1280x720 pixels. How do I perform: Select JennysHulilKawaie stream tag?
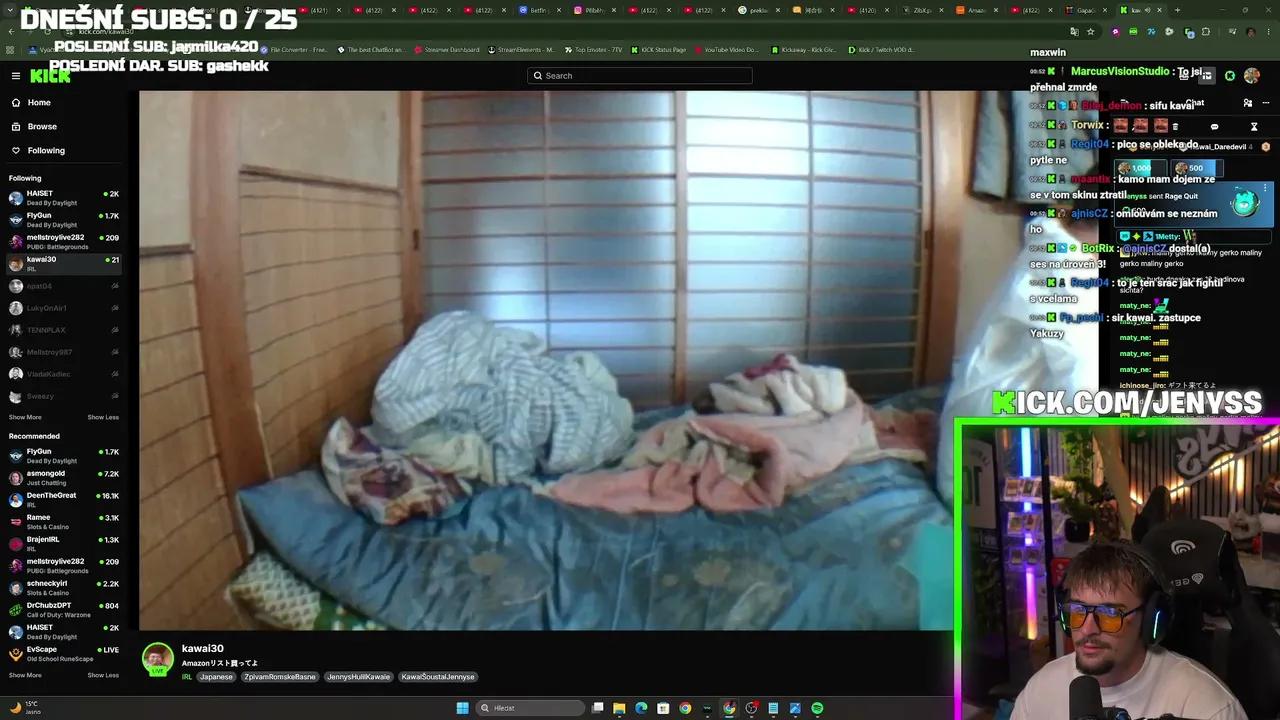coord(359,677)
